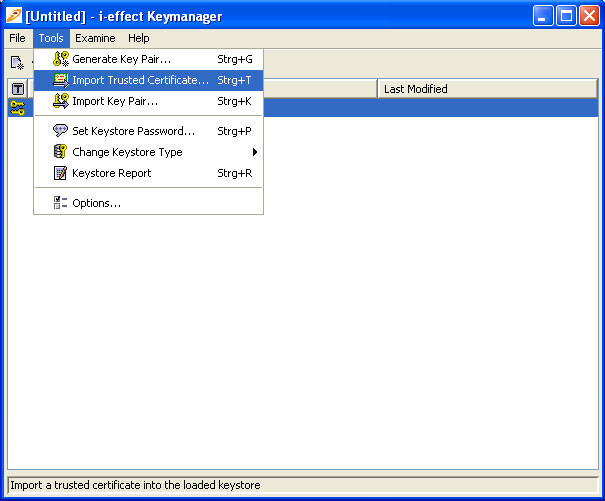
Task: Open the File menu
Action: pos(17,38)
